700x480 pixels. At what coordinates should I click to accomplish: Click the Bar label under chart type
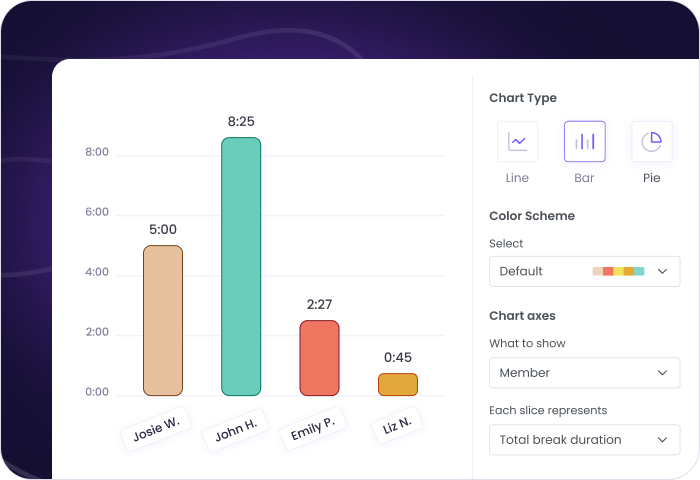[584, 178]
